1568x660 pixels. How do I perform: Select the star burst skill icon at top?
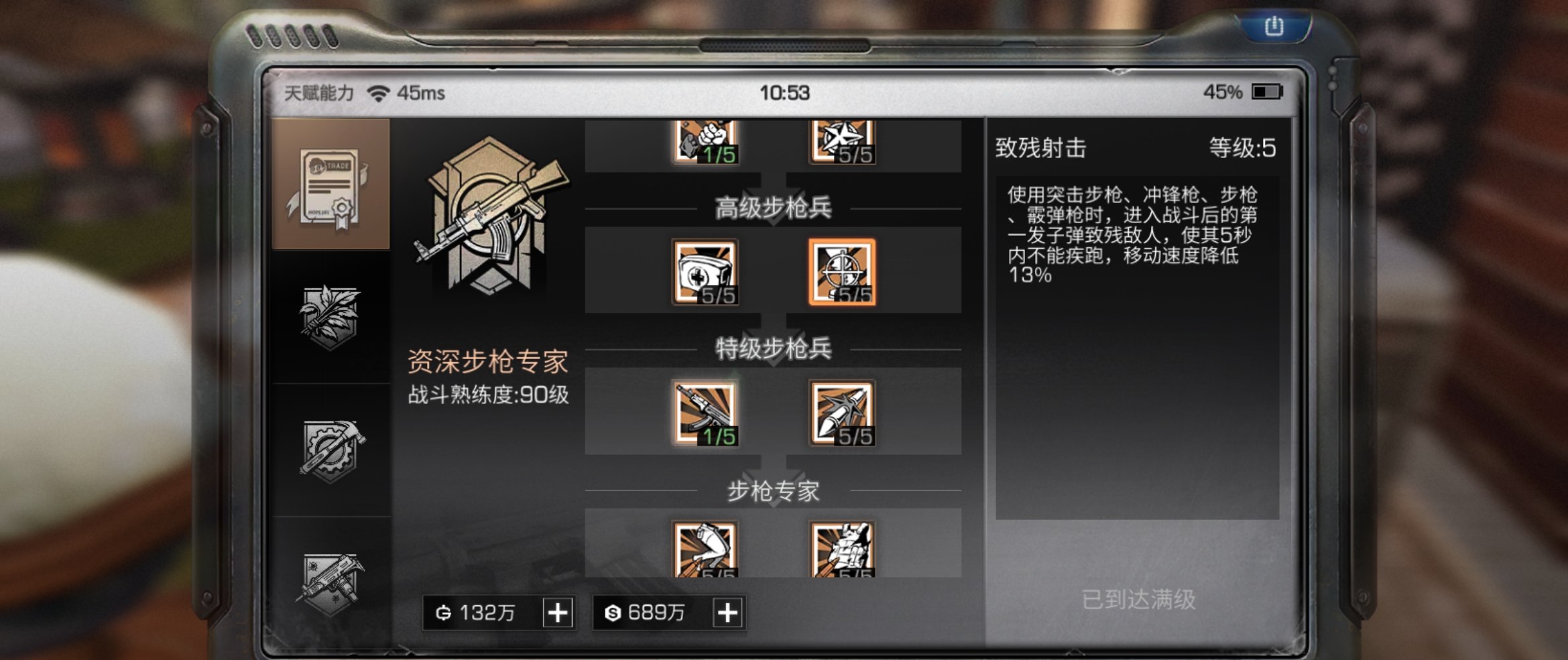(x=842, y=142)
